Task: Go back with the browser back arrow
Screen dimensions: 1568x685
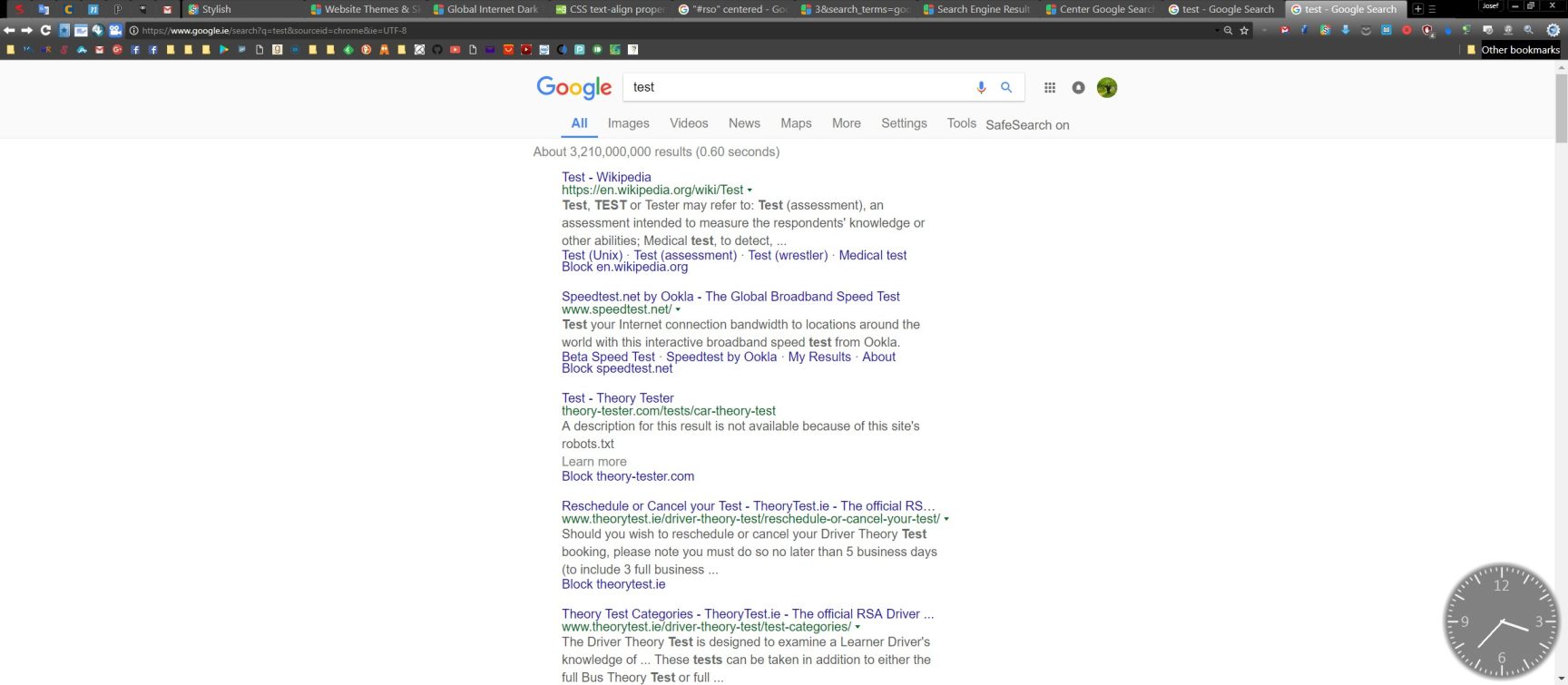Action: pyautogui.click(x=9, y=30)
